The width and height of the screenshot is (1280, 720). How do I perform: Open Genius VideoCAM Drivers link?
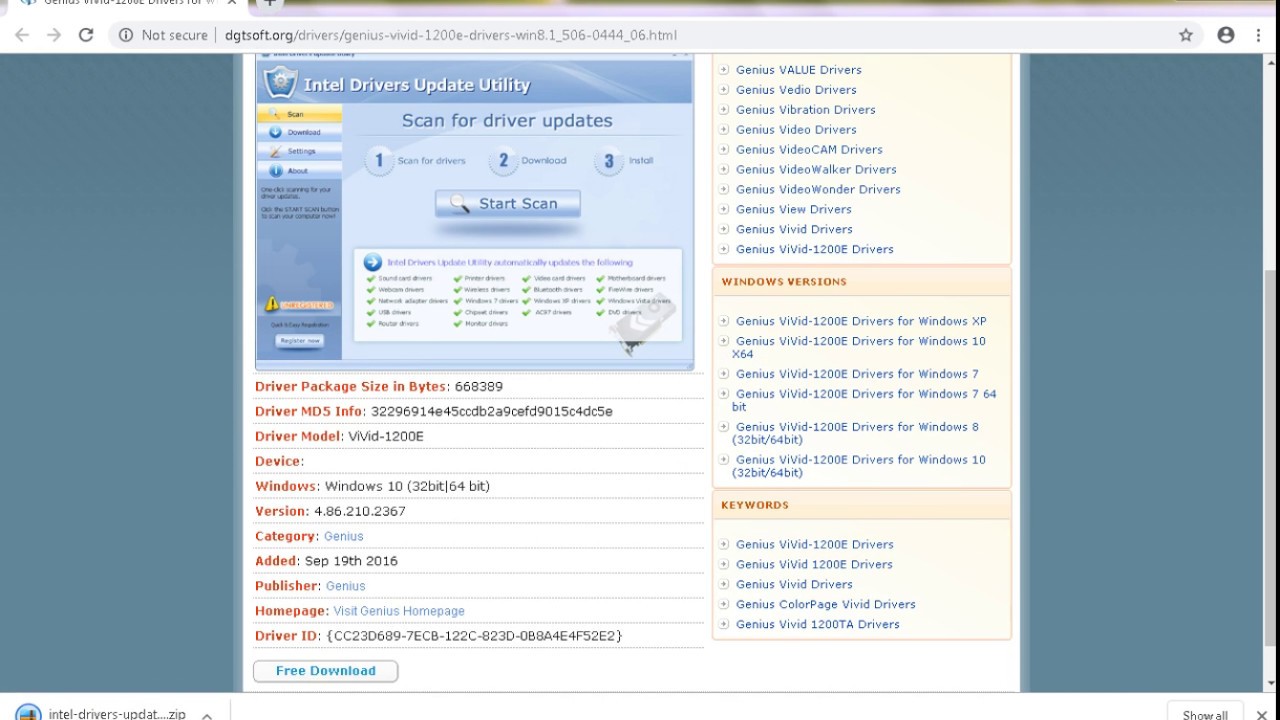point(809,150)
